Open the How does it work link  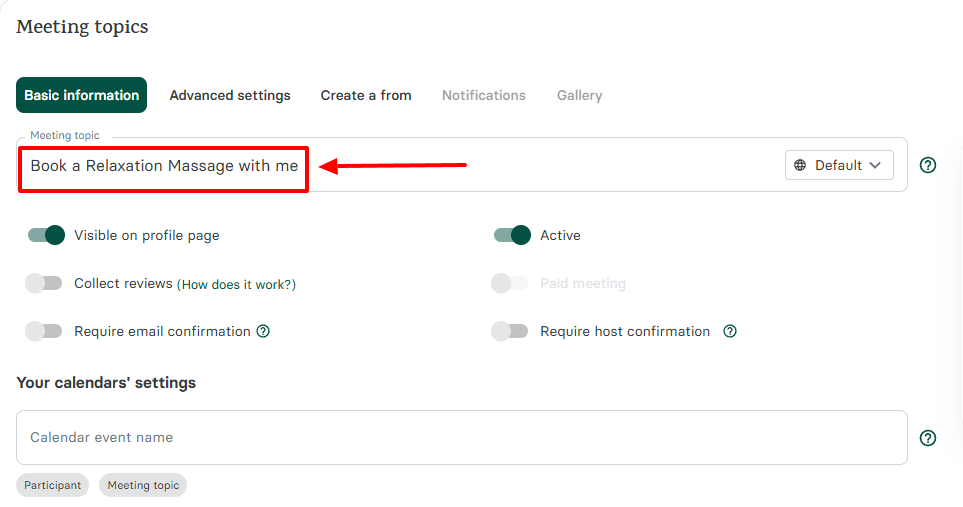(x=237, y=284)
